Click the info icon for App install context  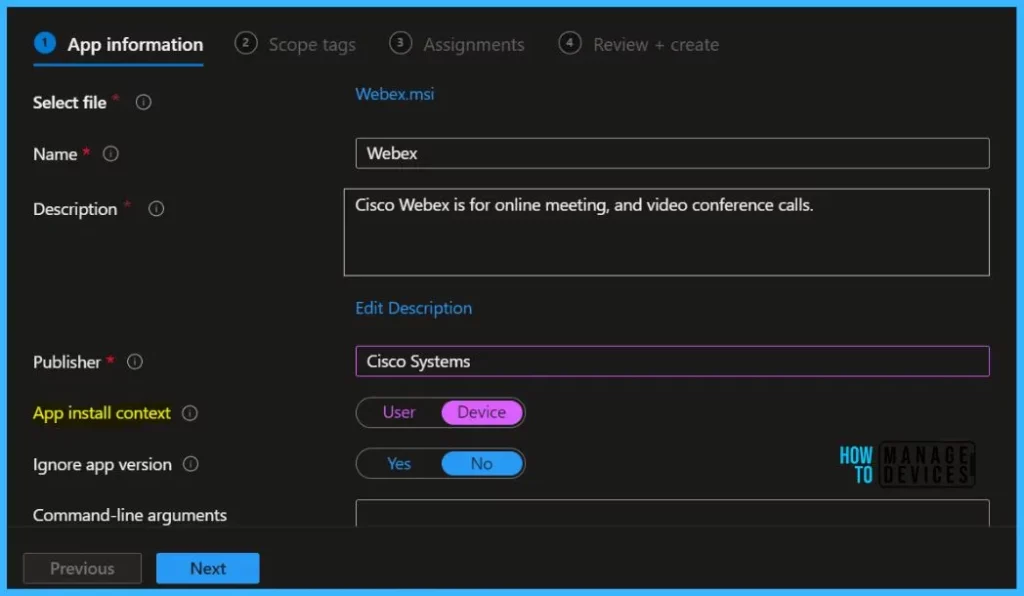point(189,413)
